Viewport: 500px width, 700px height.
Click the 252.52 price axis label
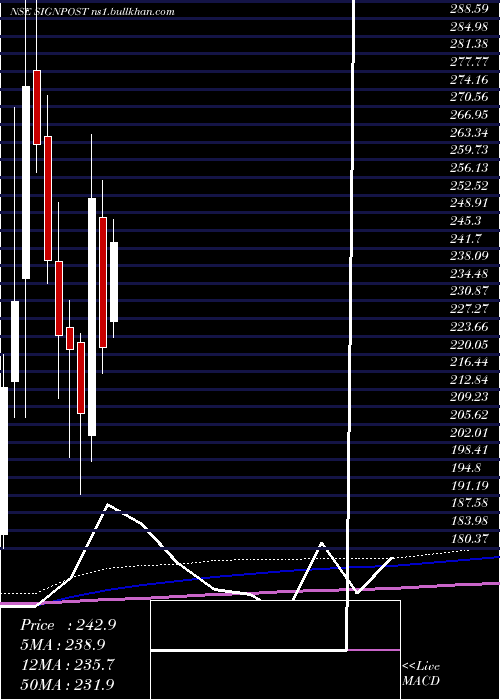469,185
